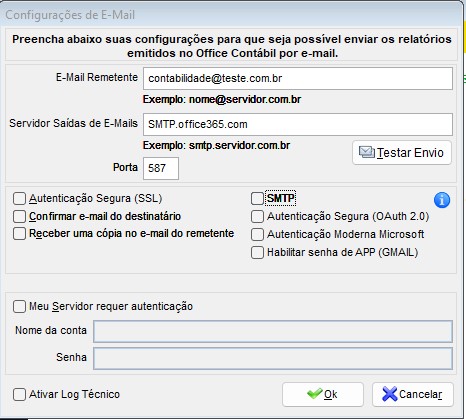This screenshot has width=466, height=420.
Task: Click the Configurações de E-Mail title bar
Action: [x=232, y=15]
